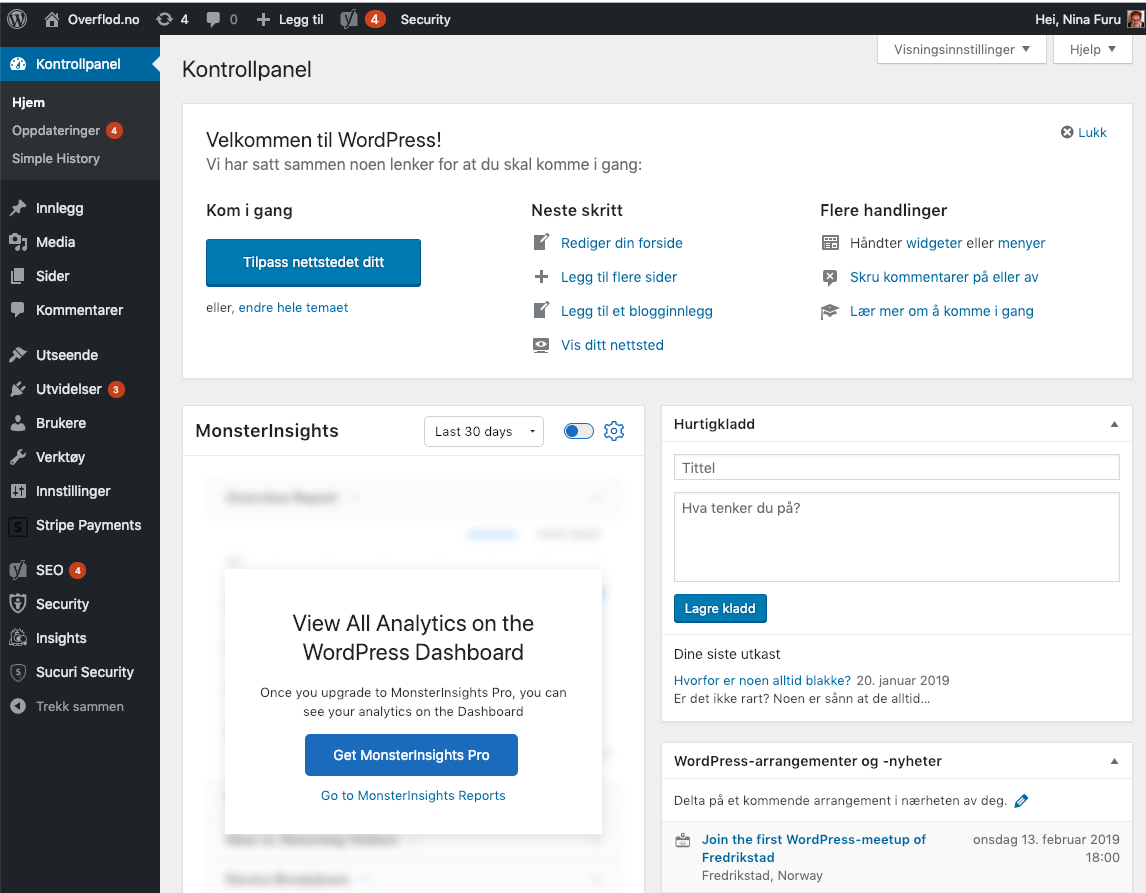Open MonsterInsights widget settings gear
This screenshot has height=893, width=1146.
point(614,431)
